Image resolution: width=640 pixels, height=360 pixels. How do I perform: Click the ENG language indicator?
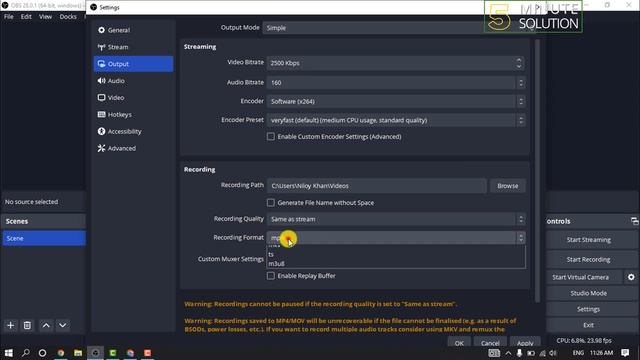tap(578, 353)
